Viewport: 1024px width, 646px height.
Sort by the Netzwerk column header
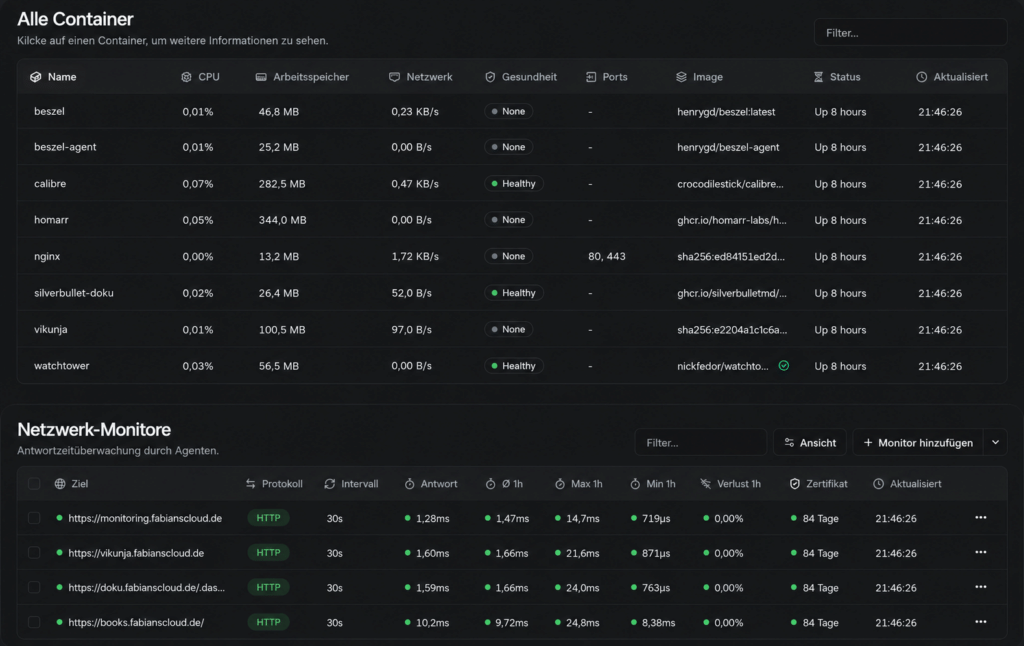coord(421,77)
